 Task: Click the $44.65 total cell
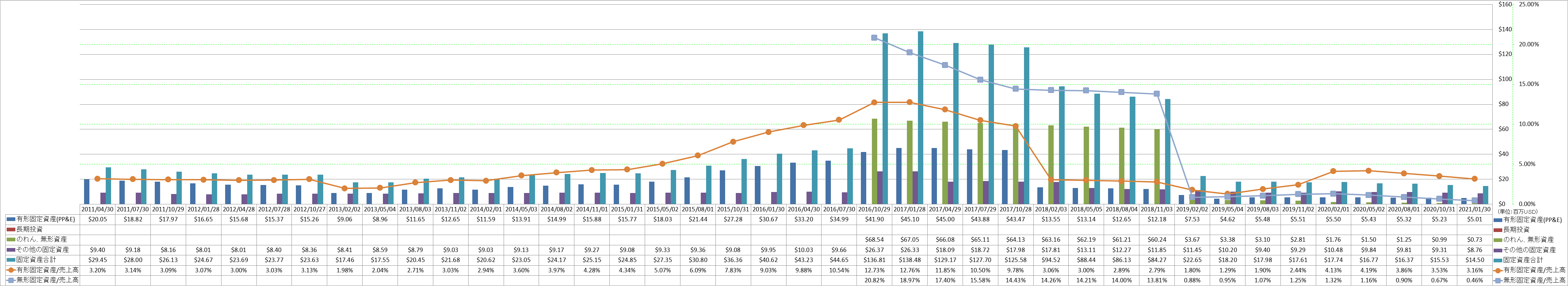(839, 260)
